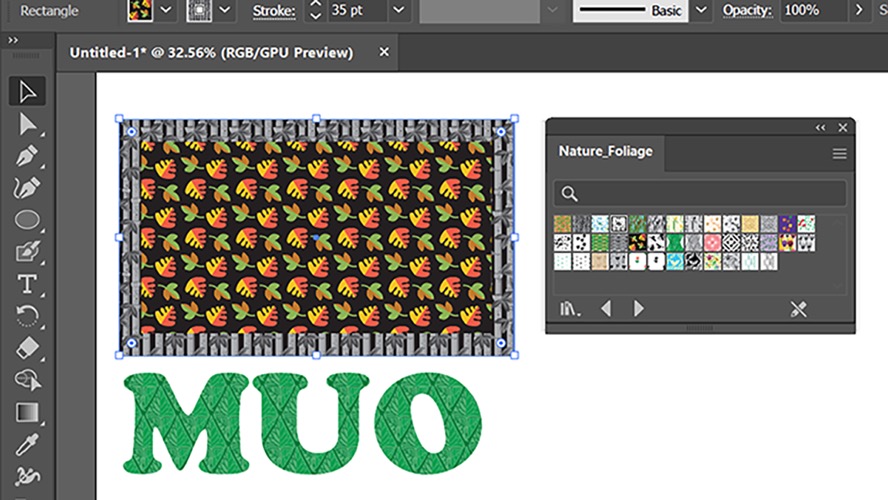Activate the Type tool

point(27,284)
